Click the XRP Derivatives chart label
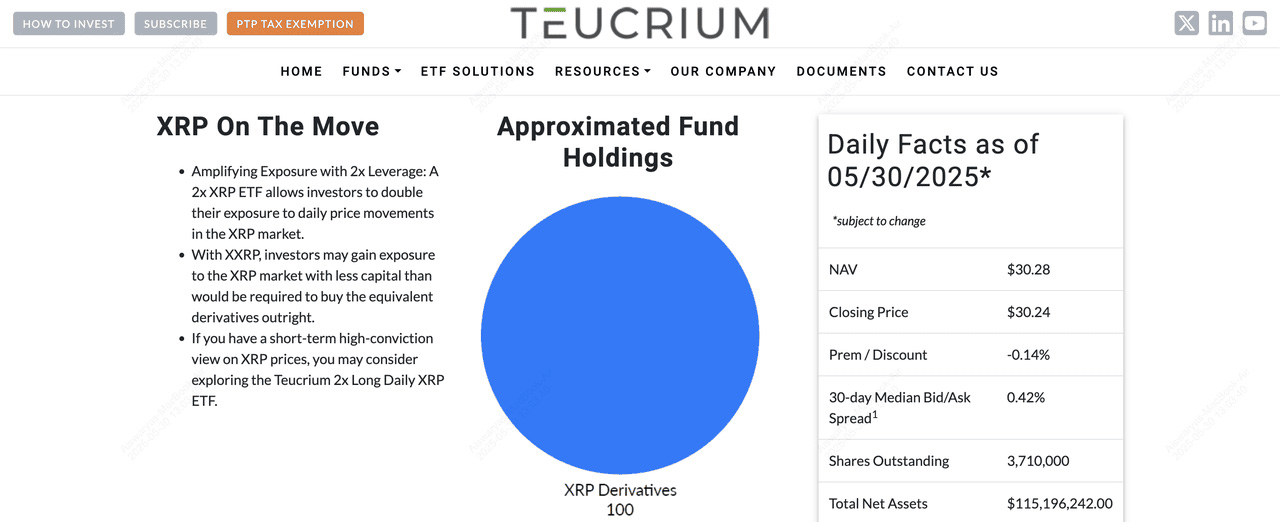This screenshot has width=1280, height=522. 620,490
